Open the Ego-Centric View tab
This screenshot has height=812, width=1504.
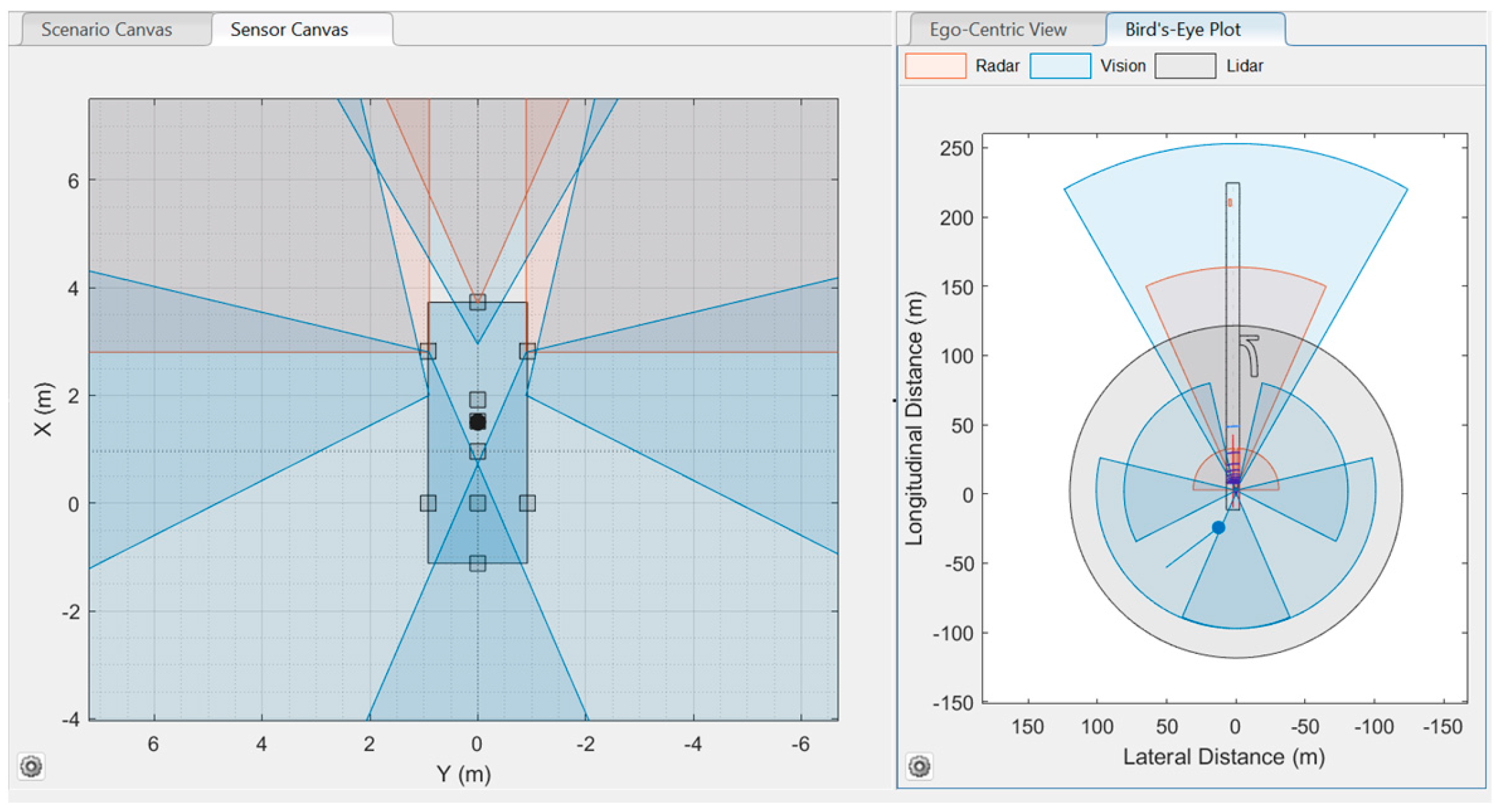[998, 29]
